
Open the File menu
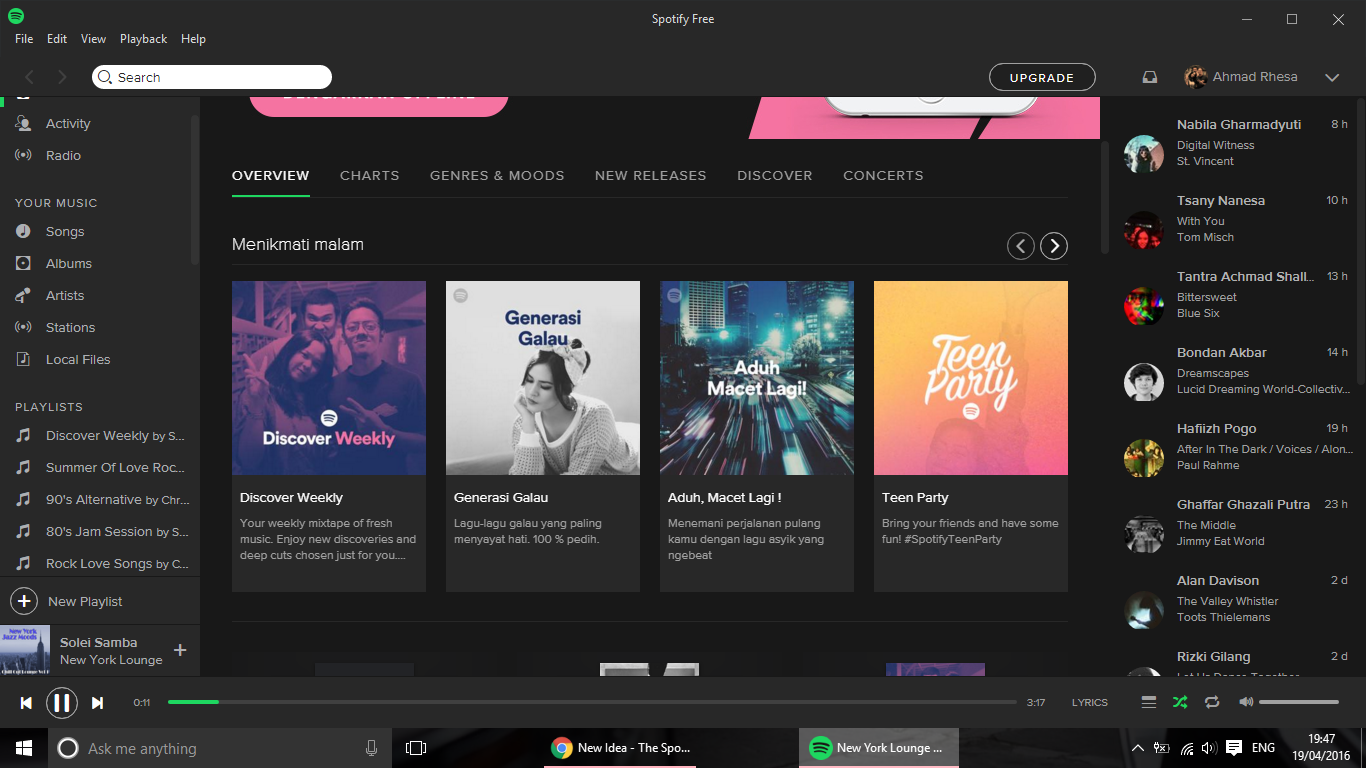click(x=24, y=39)
